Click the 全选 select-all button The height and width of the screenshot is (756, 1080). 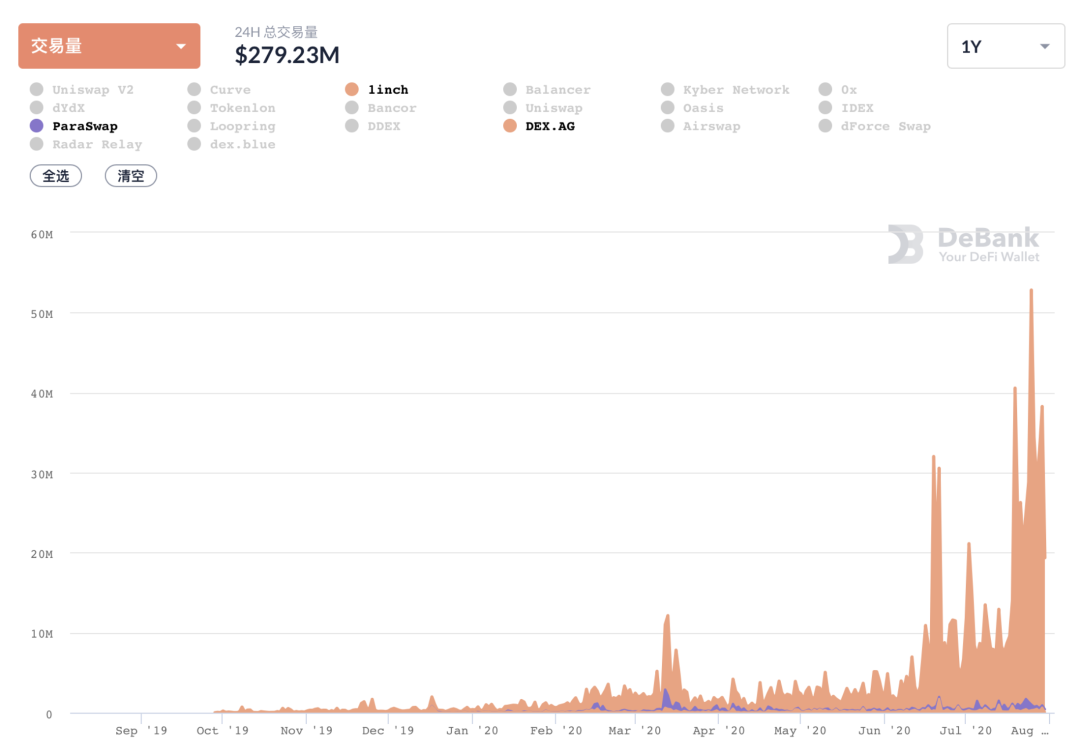tap(56, 176)
